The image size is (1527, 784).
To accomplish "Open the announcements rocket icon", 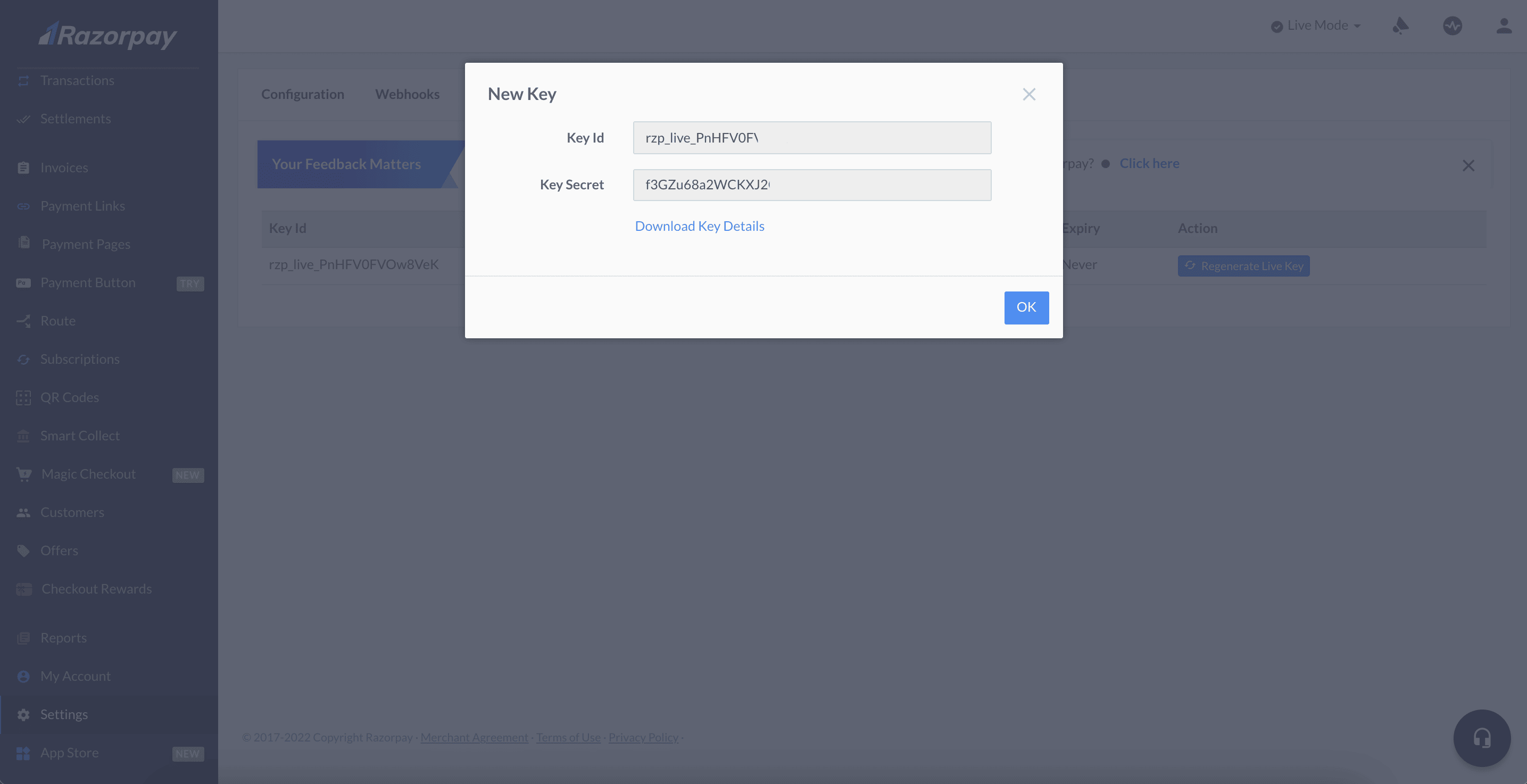I will pyautogui.click(x=1400, y=26).
